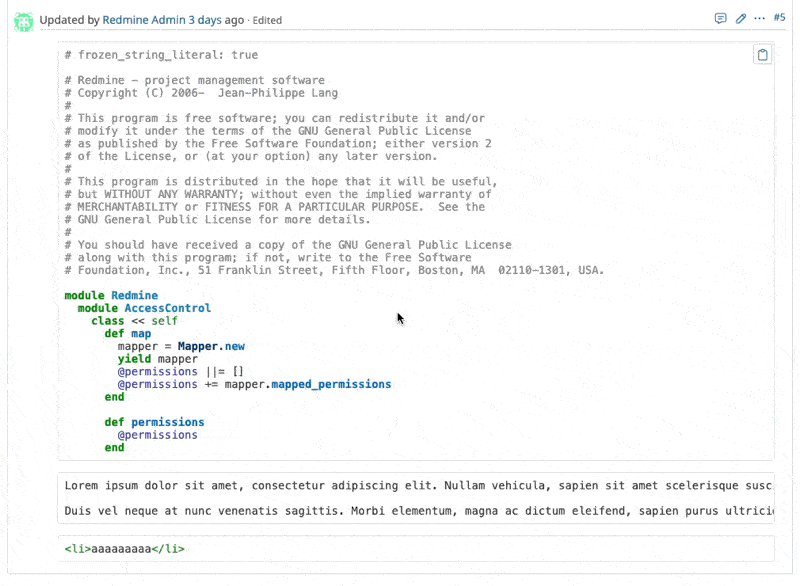Screen dimensions: 800x586
Task: Click the 'Foundation, Inc., 51 Franklin Street' line
Action: (334, 270)
